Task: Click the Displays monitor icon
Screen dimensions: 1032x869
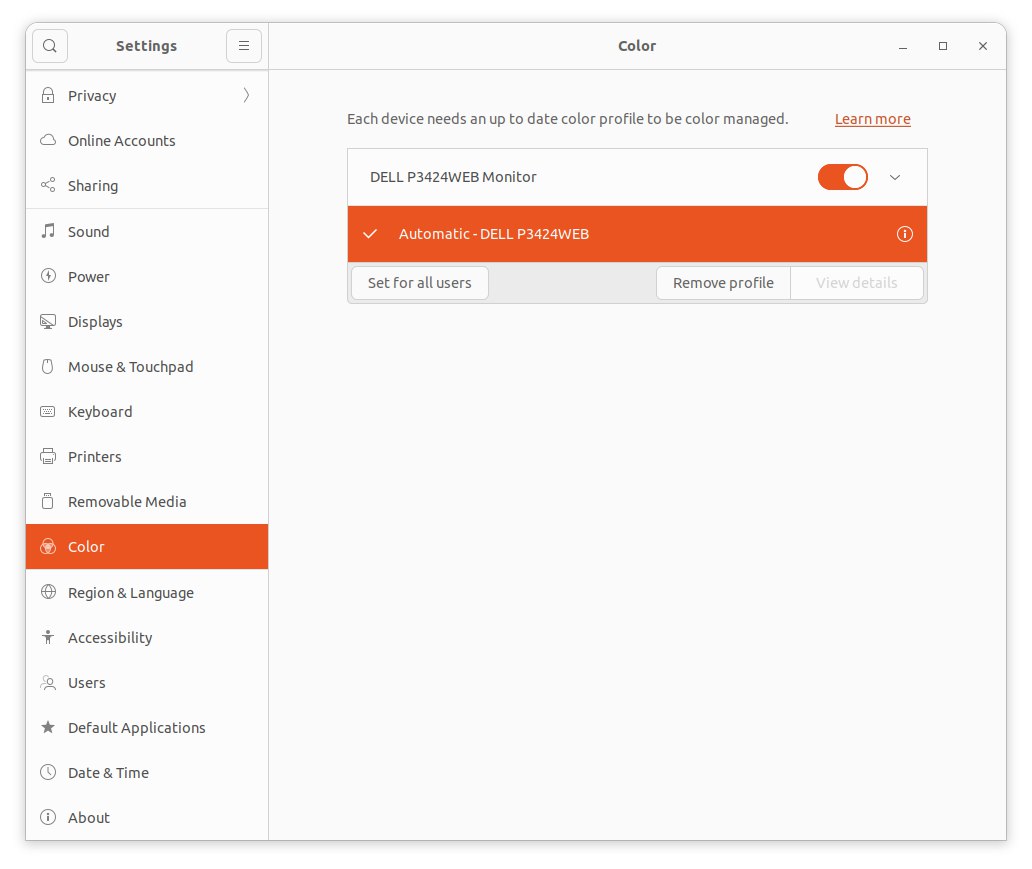Action: pos(48,321)
